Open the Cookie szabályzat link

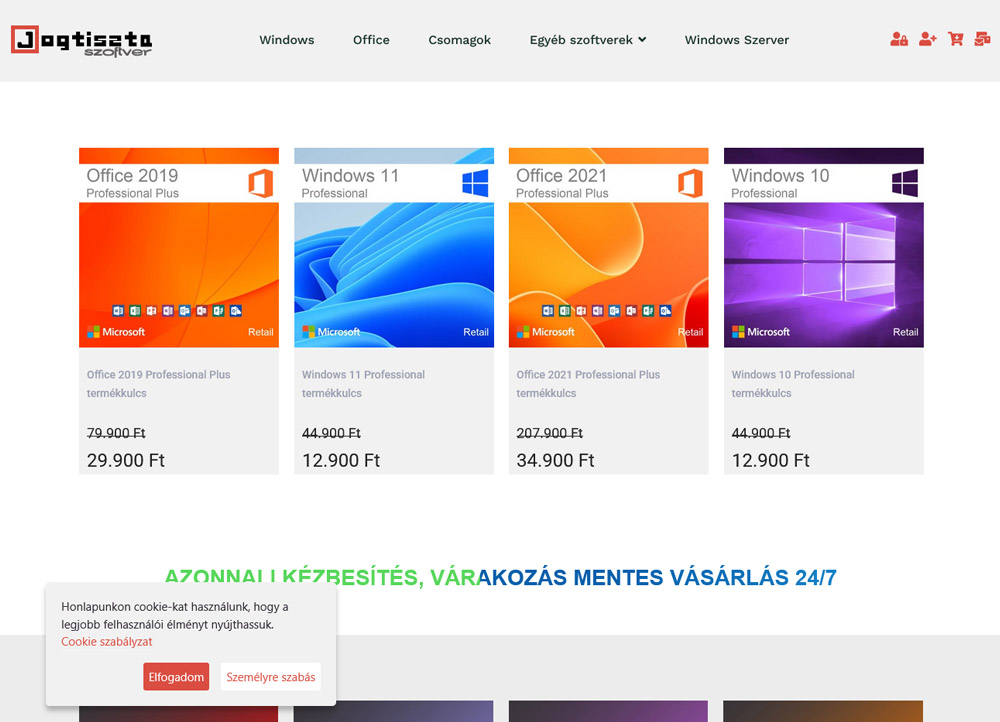[107, 642]
